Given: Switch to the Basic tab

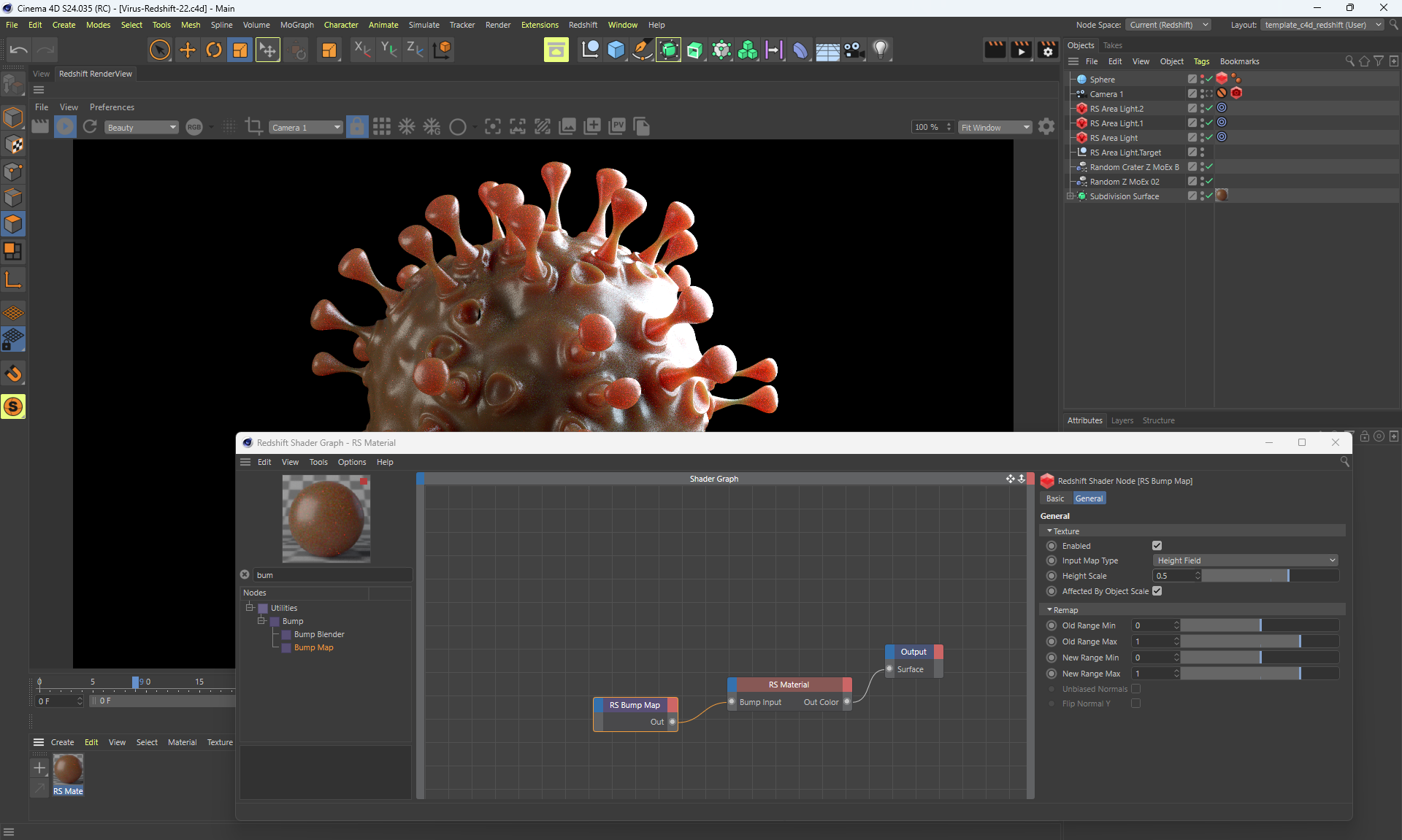Looking at the screenshot, I should tap(1055, 498).
